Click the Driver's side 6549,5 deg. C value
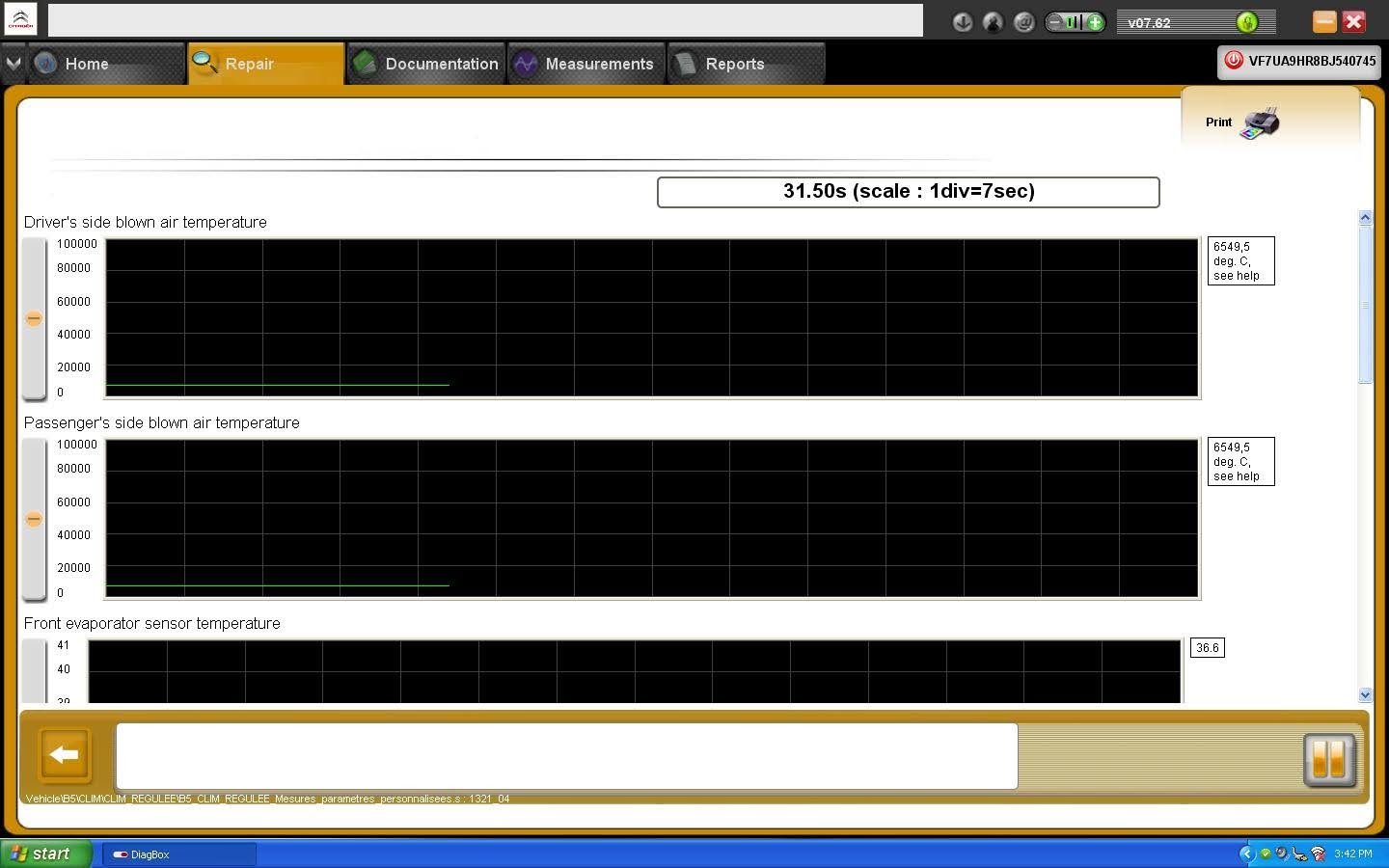The width and height of the screenshot is (1389, 868). [x=1240, y=260]
